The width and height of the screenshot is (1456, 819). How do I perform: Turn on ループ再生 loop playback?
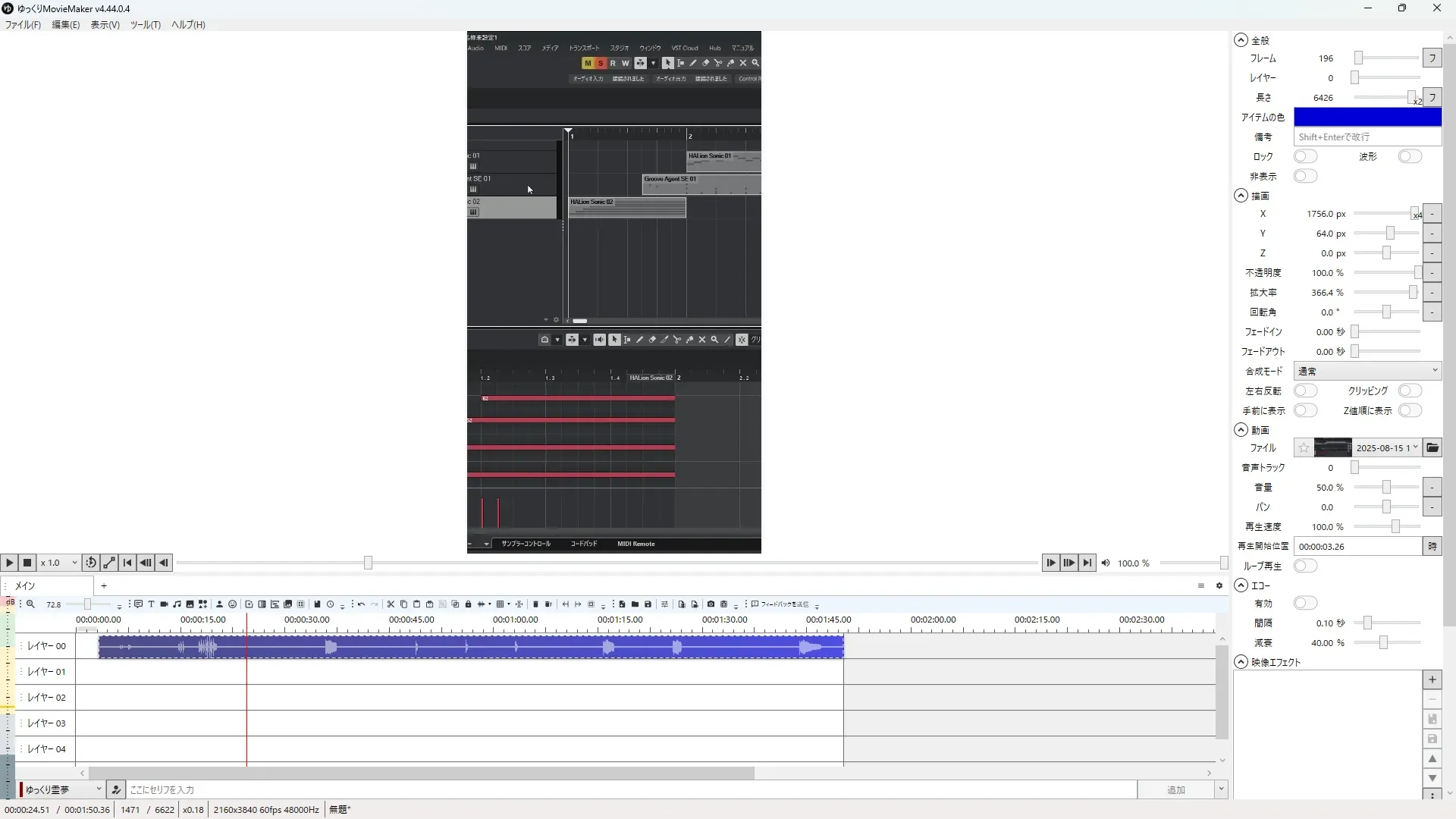pyautogui.click(x=1305, y=566)
